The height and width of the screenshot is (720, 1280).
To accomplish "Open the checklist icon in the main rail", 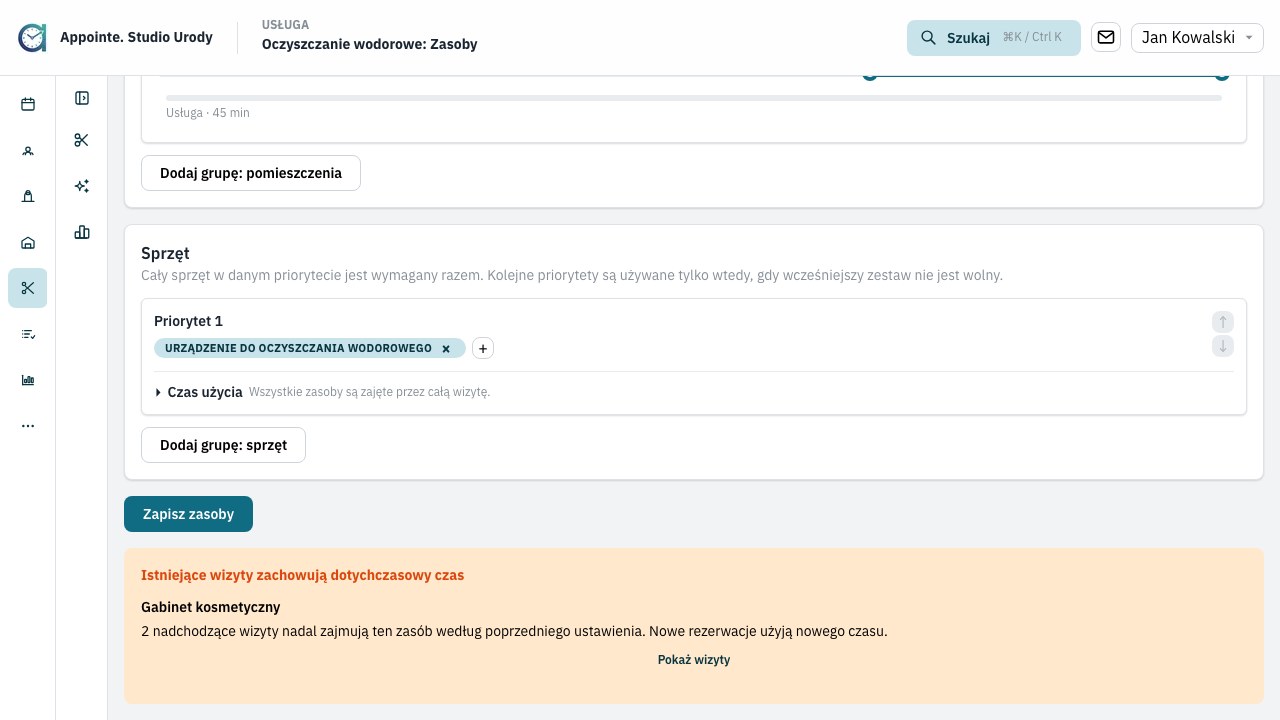I will click(28, 334).
